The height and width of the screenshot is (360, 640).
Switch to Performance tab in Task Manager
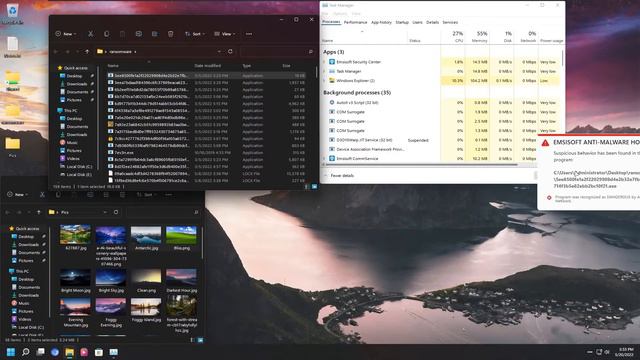point(355,22)
